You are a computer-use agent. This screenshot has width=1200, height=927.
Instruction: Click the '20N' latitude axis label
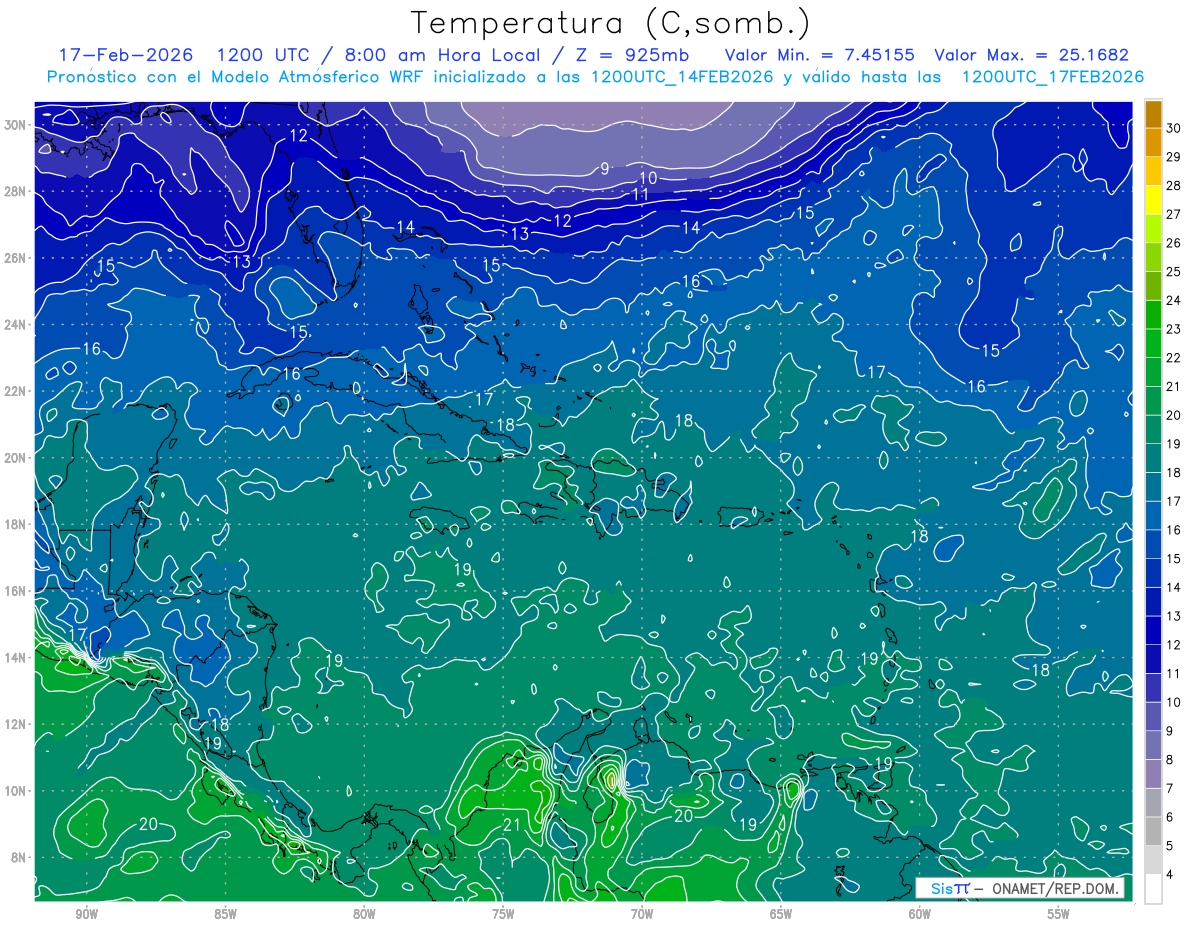tap(17, 458)
